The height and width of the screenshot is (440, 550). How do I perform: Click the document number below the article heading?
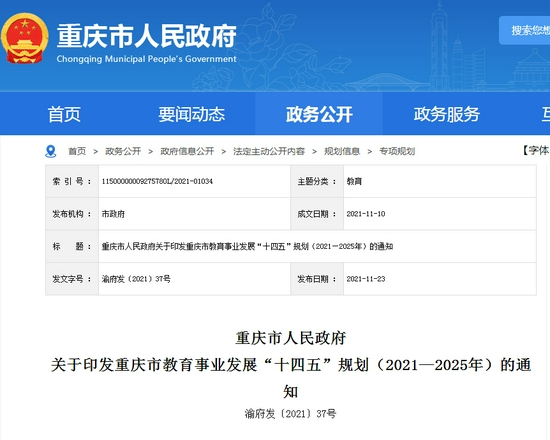pos(290,414)
